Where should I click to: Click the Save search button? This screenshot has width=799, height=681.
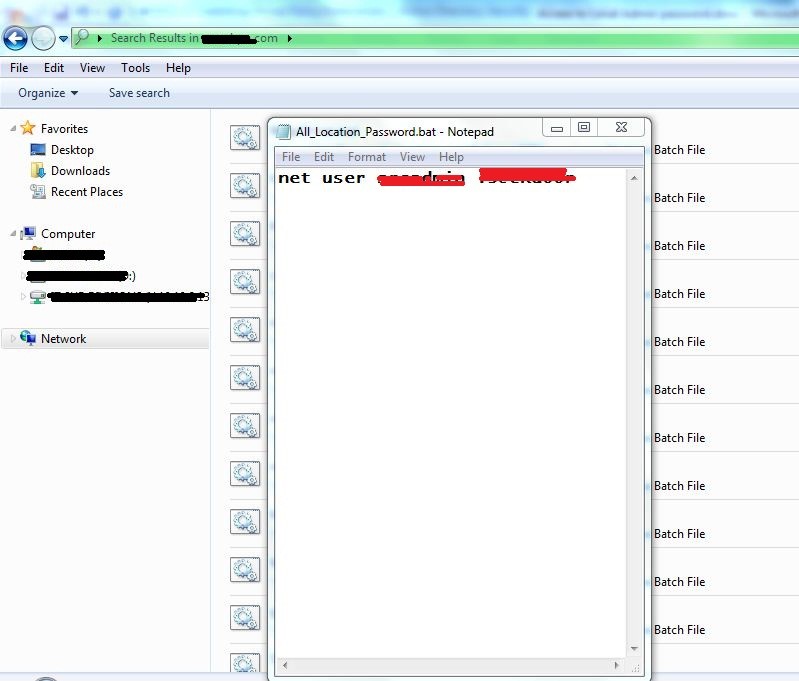(139, 93)
